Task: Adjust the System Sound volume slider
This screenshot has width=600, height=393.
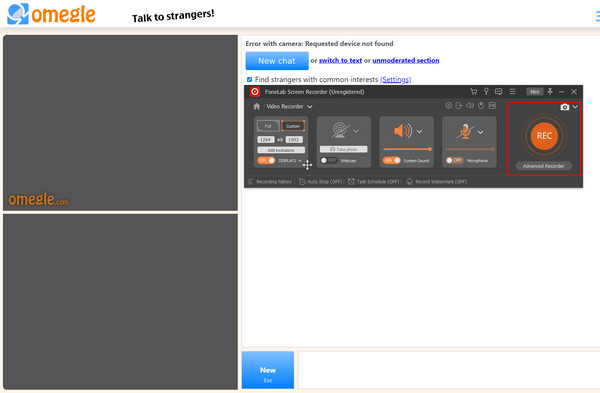Action: tap(407, 149)
